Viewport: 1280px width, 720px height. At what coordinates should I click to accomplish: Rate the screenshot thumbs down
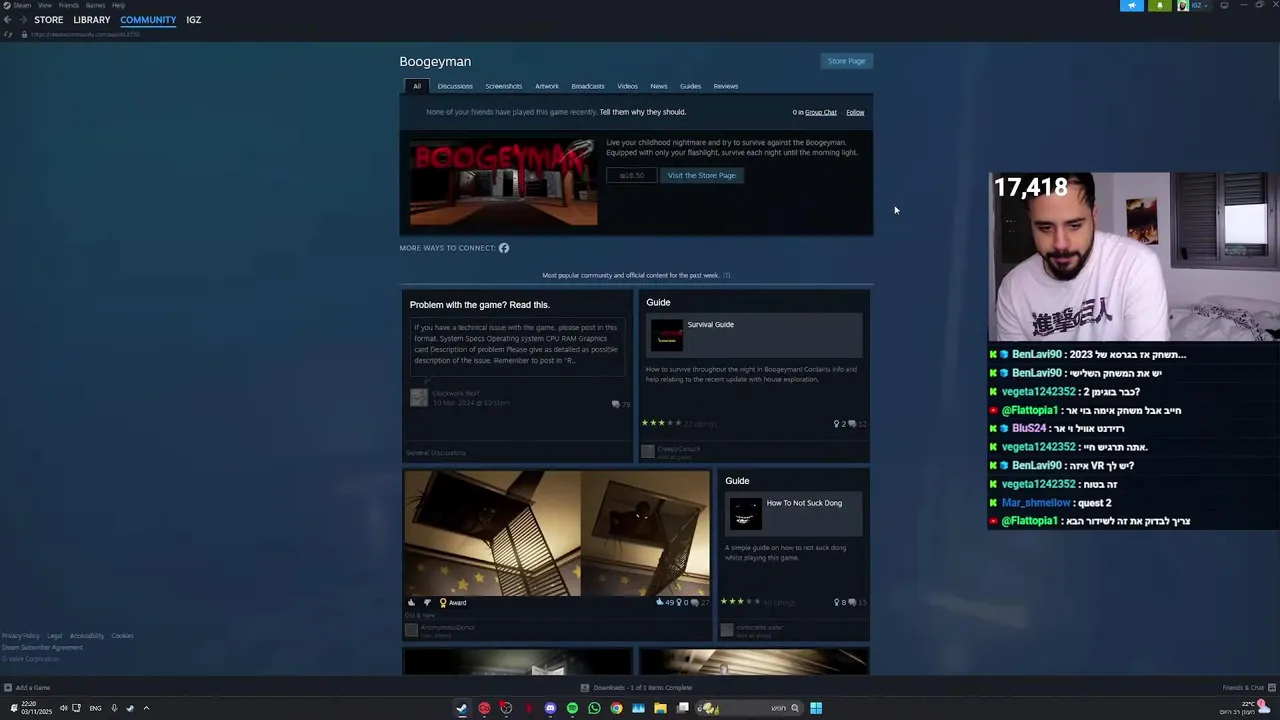[427, 603]
